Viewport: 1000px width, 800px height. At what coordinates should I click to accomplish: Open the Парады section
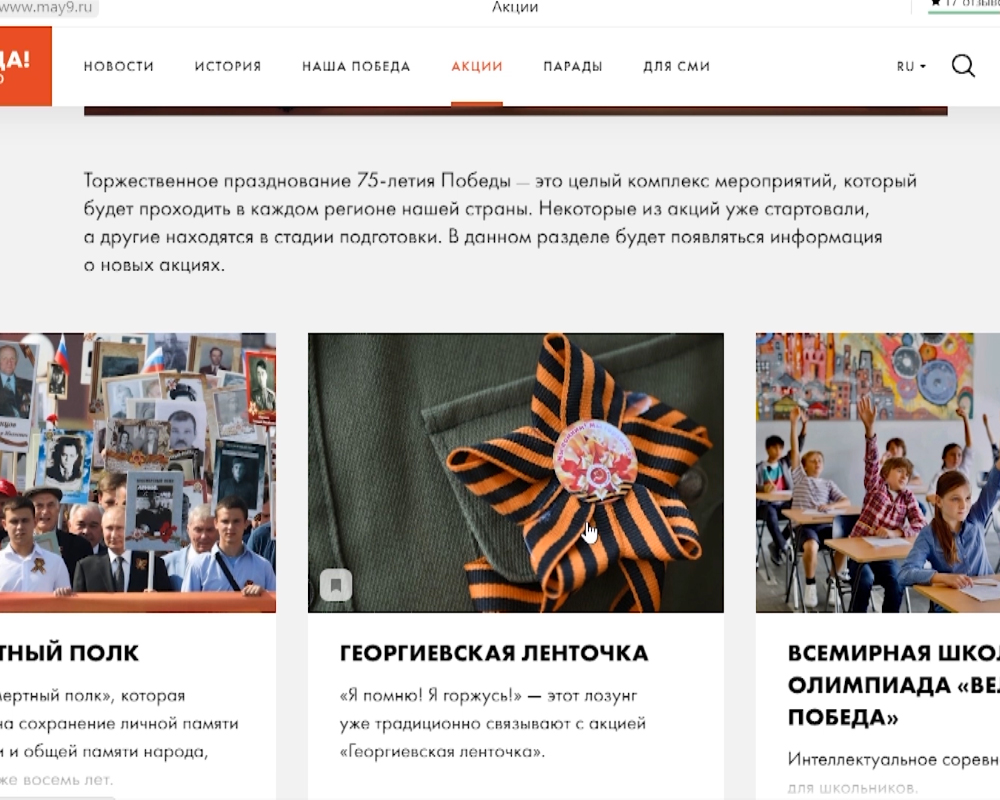point(573,66)
